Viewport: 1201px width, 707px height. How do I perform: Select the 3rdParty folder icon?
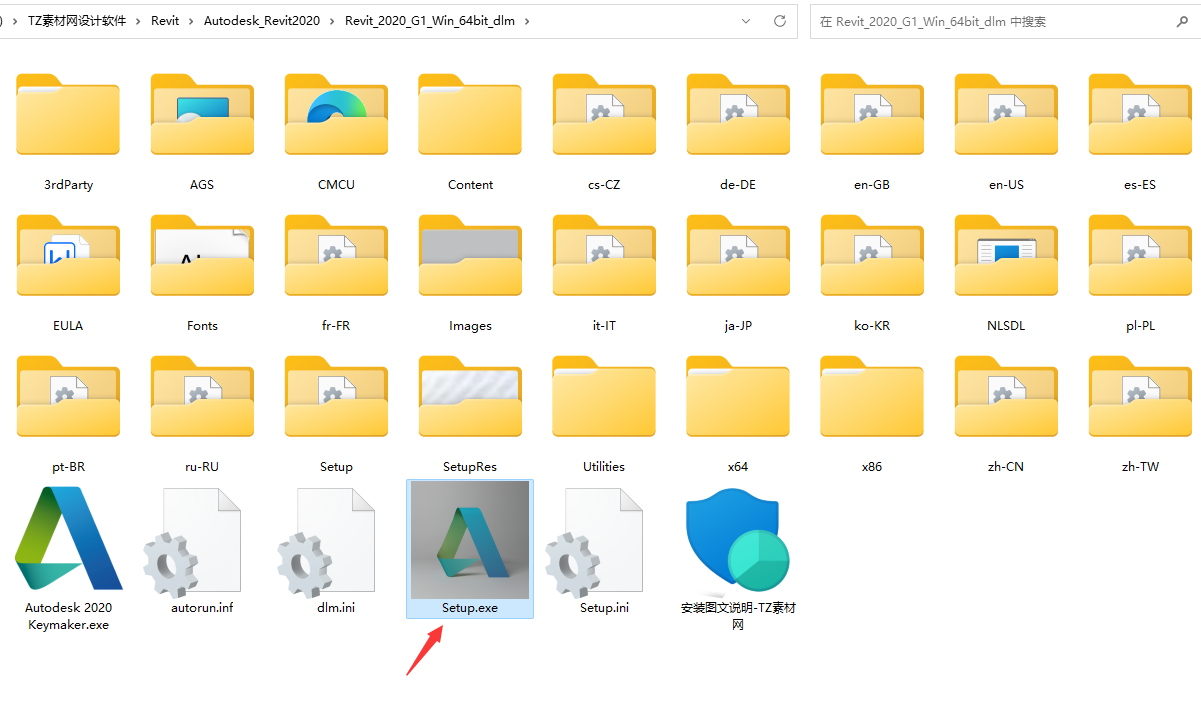pos(68,115)
